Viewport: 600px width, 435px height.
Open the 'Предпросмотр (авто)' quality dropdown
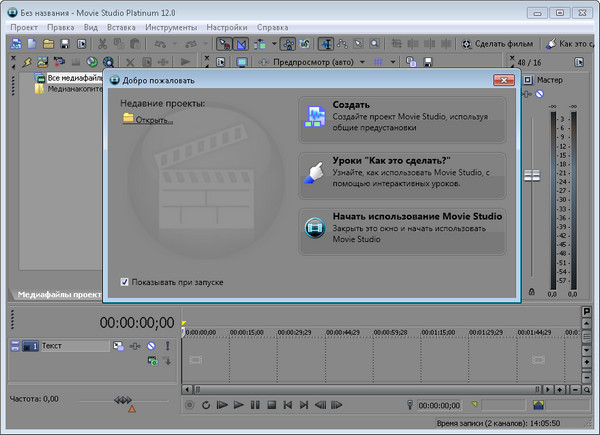click(x=312, y=62)
